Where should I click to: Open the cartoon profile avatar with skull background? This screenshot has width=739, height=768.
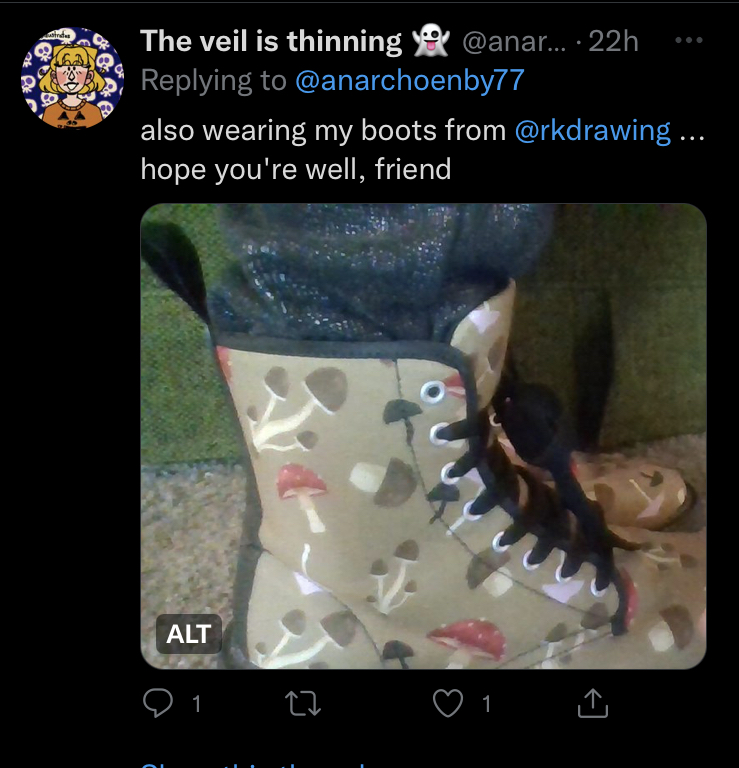pos(72,78)
